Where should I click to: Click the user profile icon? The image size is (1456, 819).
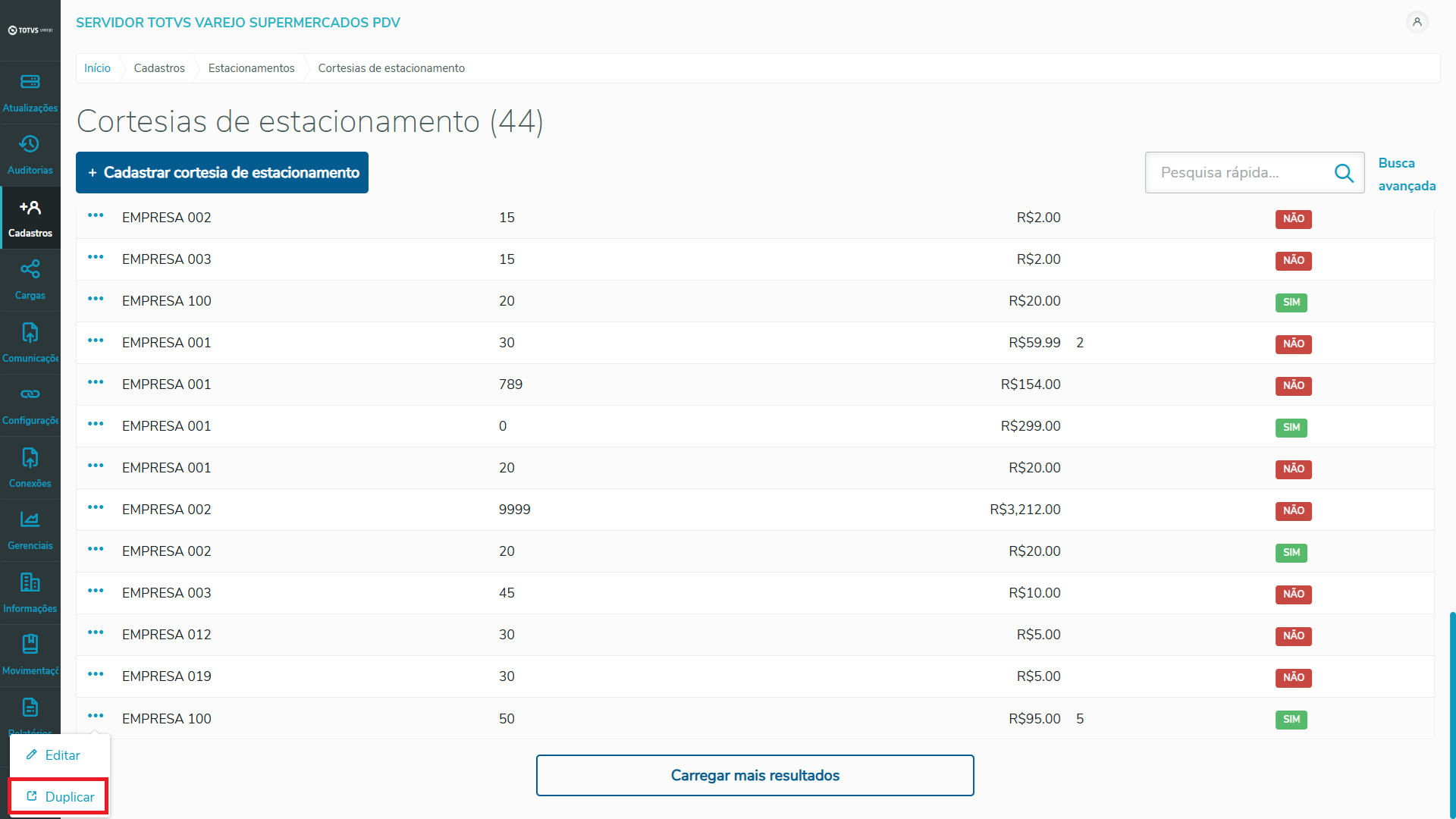1417,22
